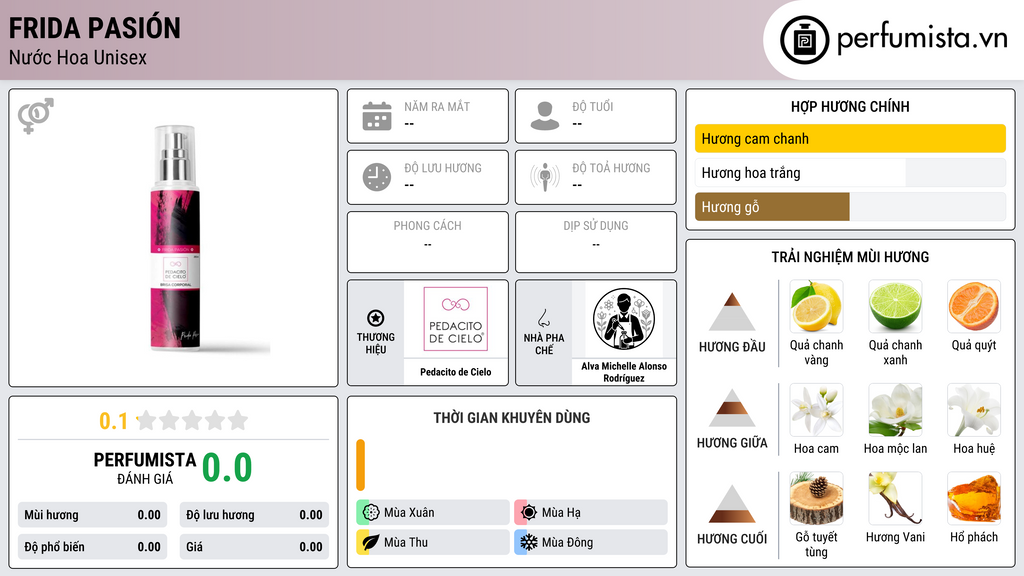Click the calendar icon next to Năm ra mắt
The height and width of the screenshot is (576, 1024).
point(377,116)
